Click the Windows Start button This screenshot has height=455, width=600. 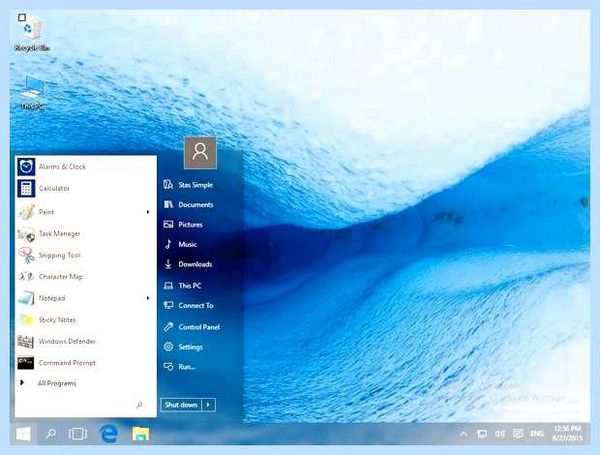click(x=23, y=434)
